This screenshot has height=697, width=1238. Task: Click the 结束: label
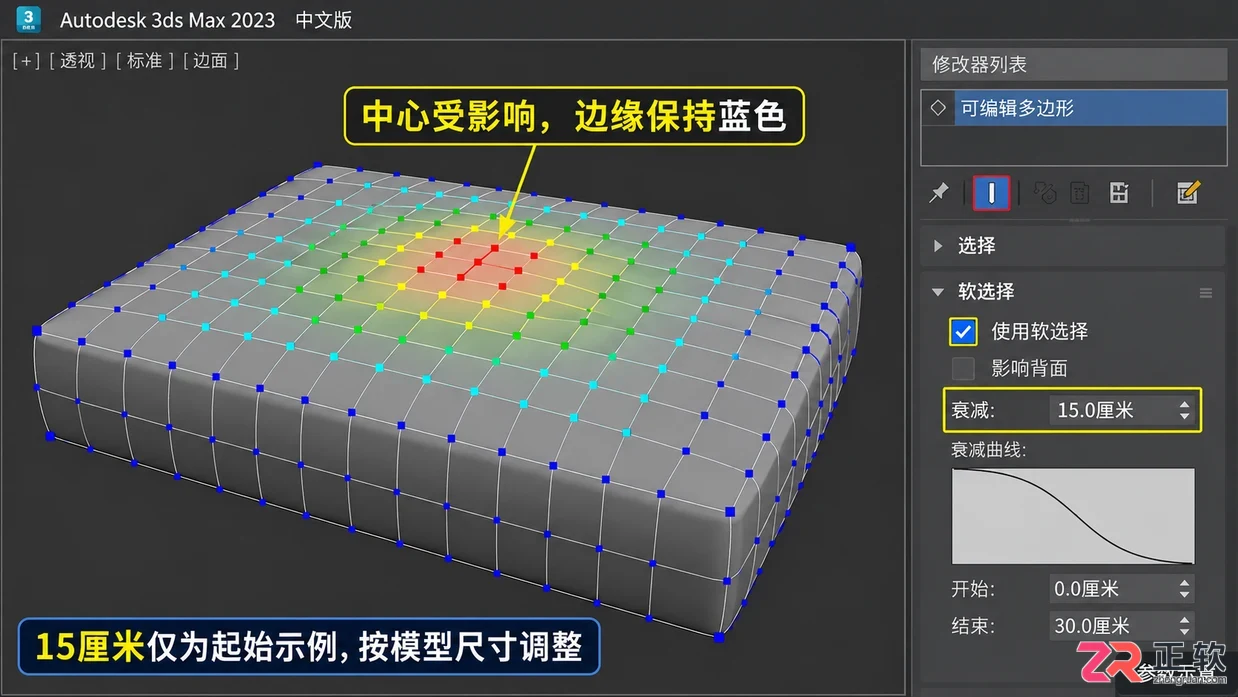(x=973, y=626)
